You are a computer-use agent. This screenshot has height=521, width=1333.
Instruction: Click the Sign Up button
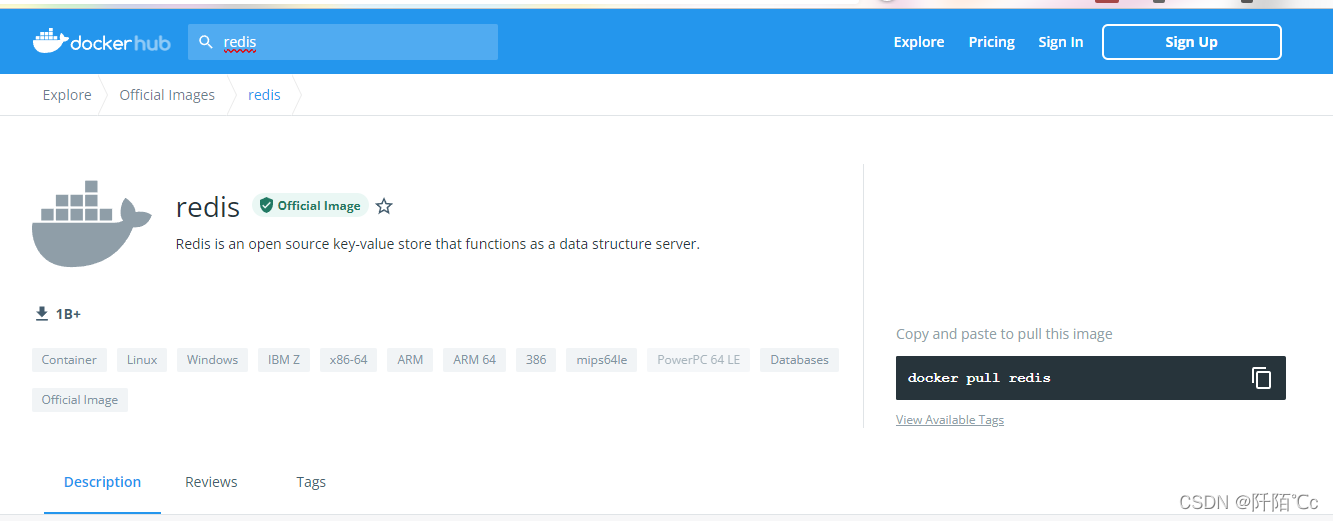coord(1191,42)
